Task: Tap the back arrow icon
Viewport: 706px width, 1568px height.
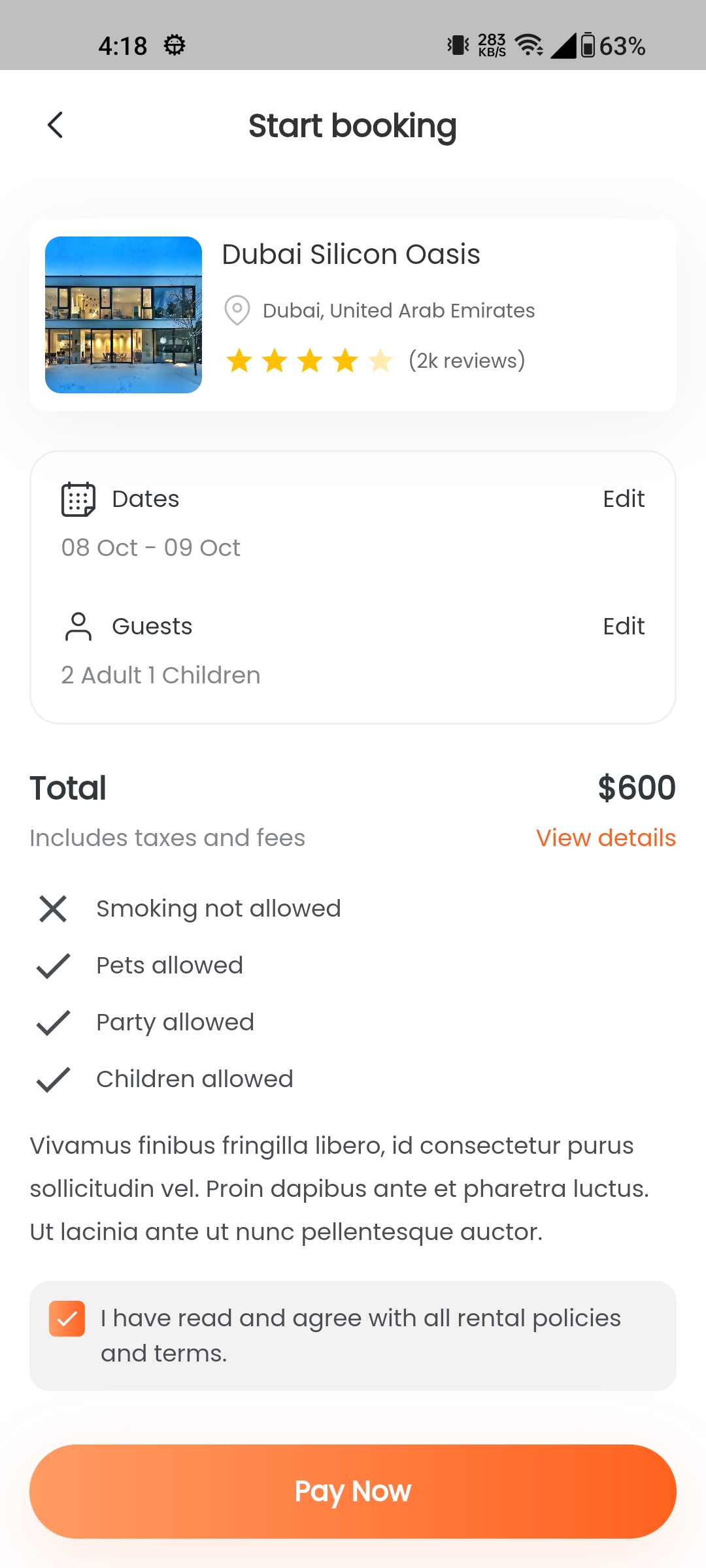Action: (x=56, y=125)
